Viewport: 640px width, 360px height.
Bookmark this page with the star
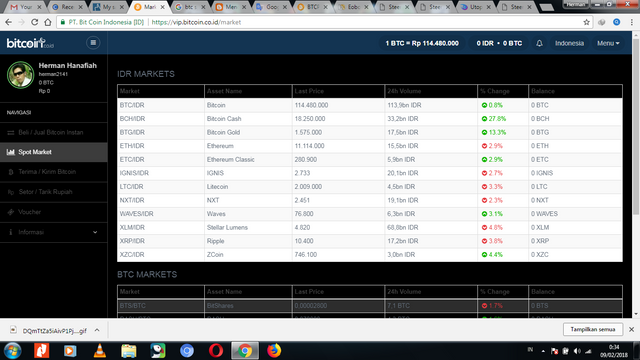[x=587, y=22]
